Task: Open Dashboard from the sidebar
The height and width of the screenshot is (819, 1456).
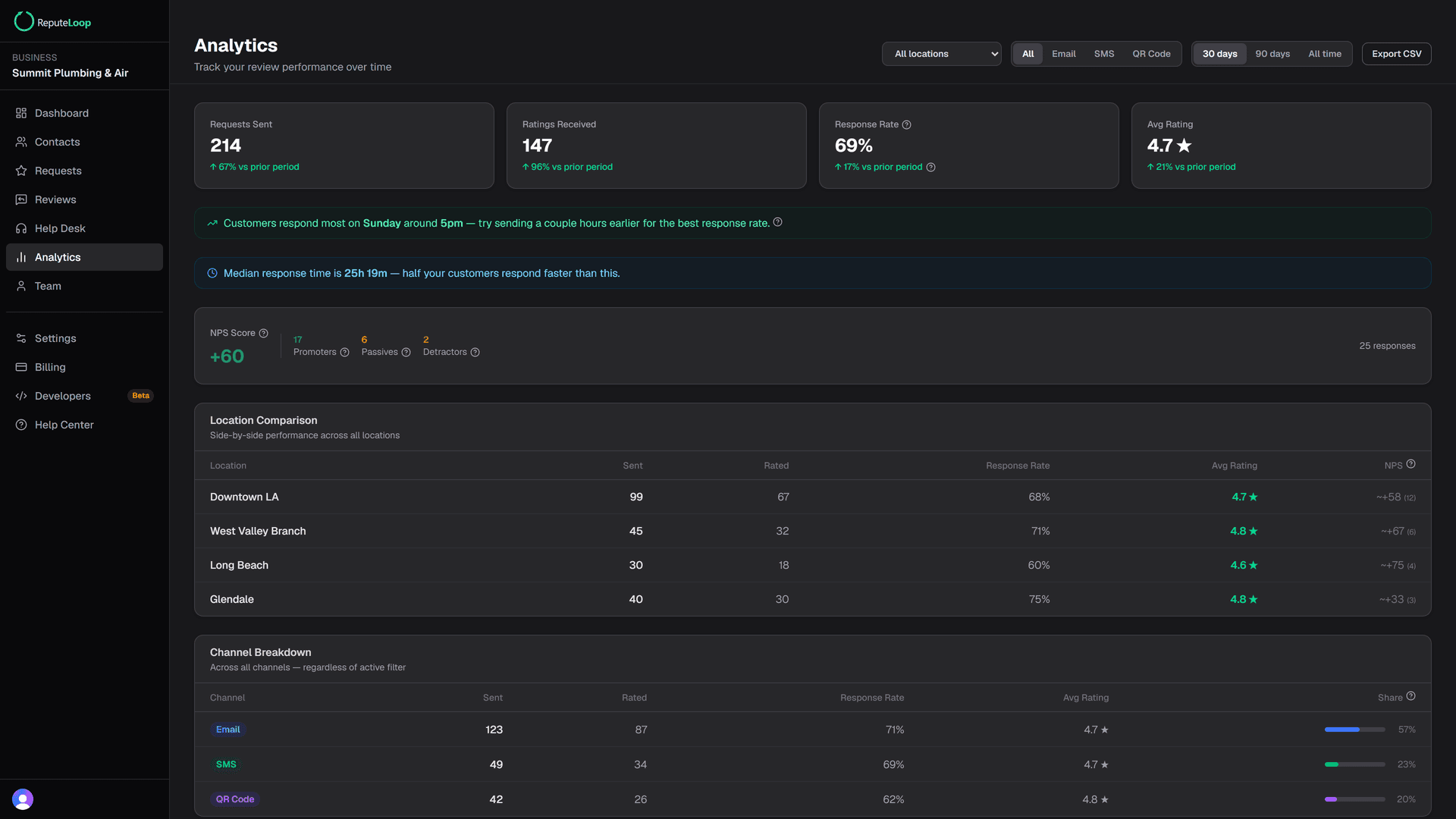Action: (x=84, y=113)
